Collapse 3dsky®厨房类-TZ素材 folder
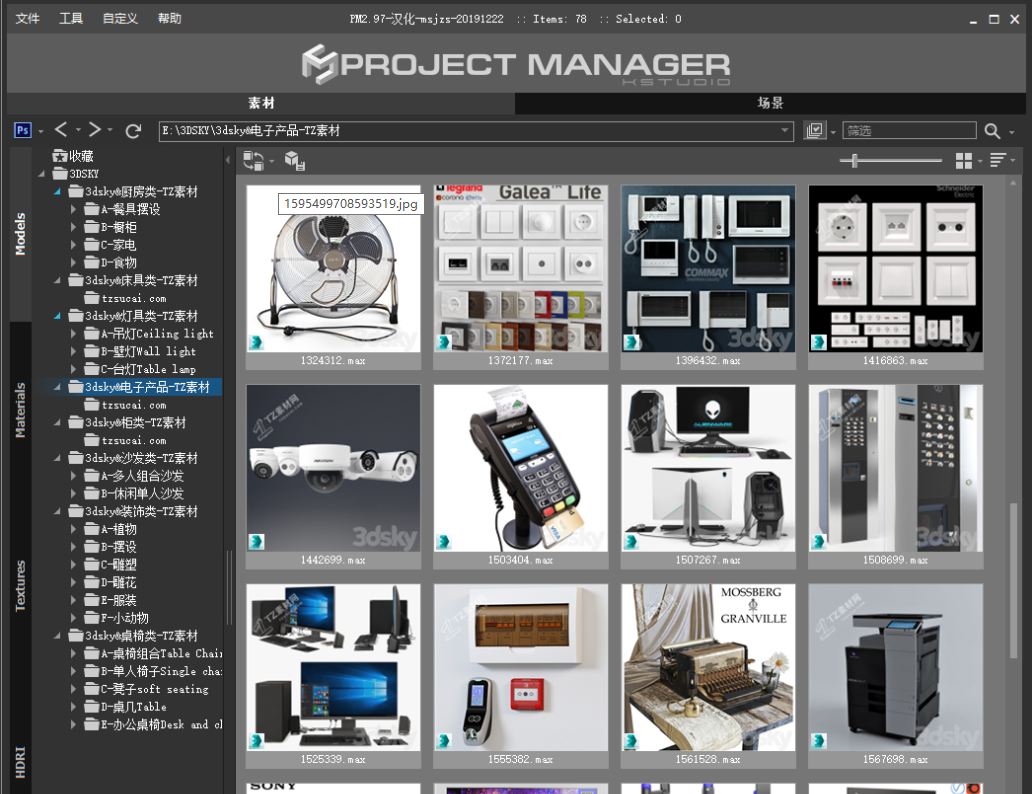The width and height of the screenshot is (1032, 794). pyautogui.click(x=57, y=192)
